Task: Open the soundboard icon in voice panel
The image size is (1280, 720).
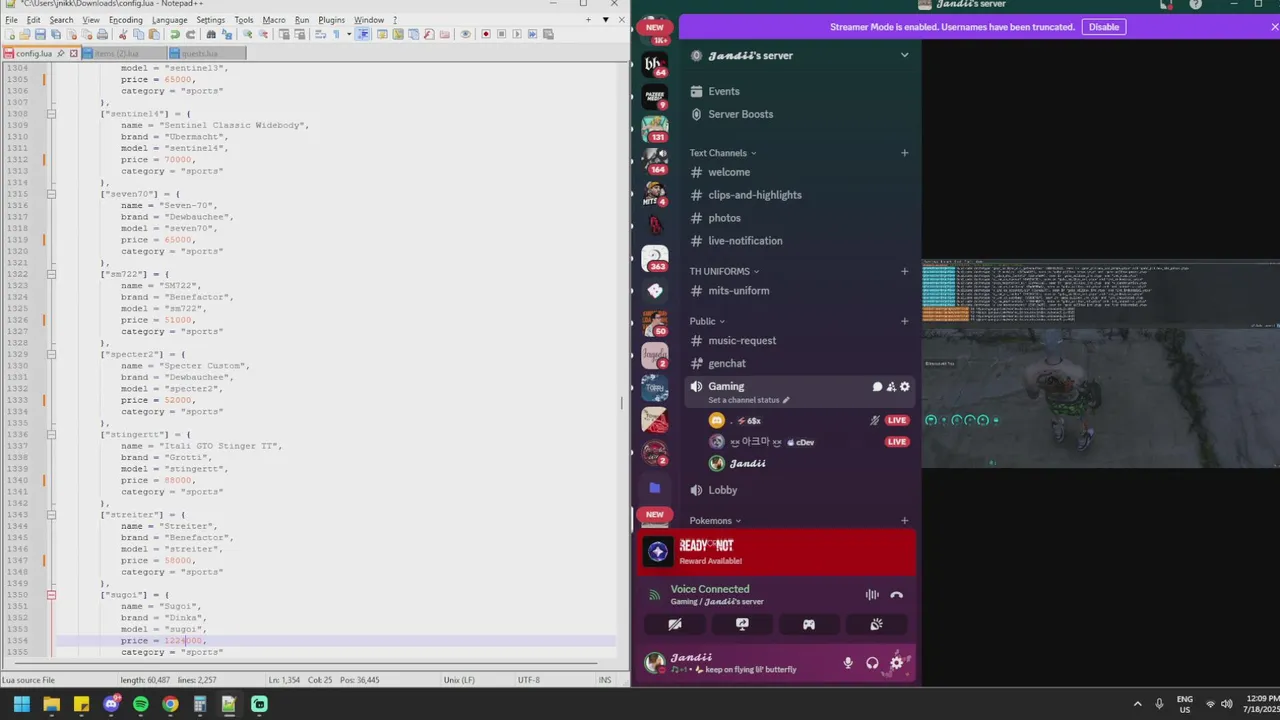Action: pyautogui.click(x=876, y=624)
